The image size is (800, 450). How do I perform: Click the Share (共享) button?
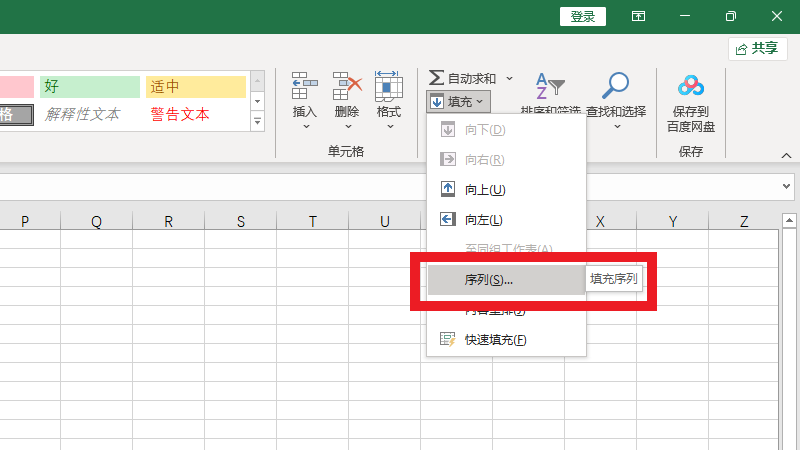(757, 48)
